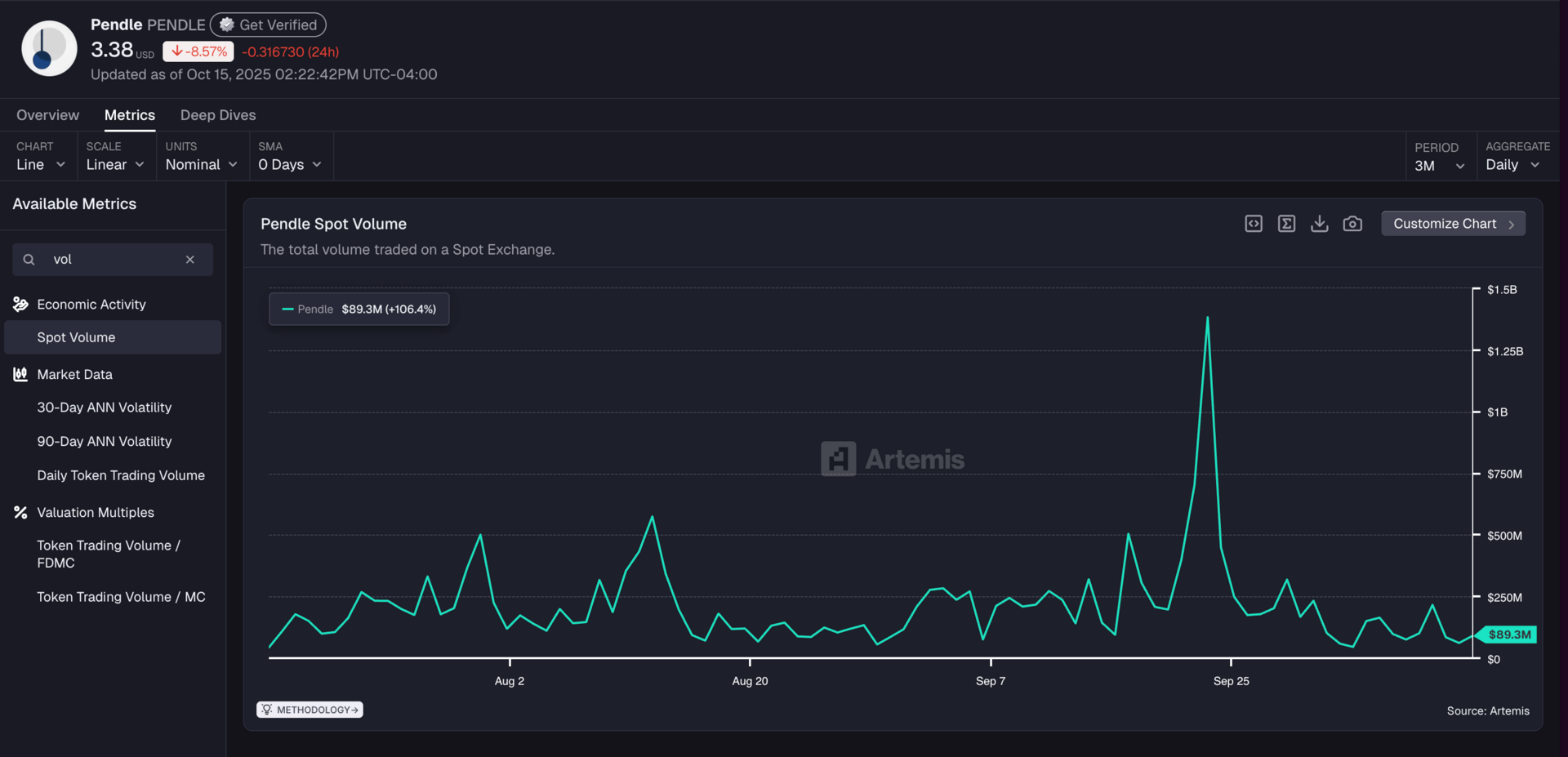Click the Economic Activity category icon
Screen dimensions: 1568x757
click(x=20, y=305)
